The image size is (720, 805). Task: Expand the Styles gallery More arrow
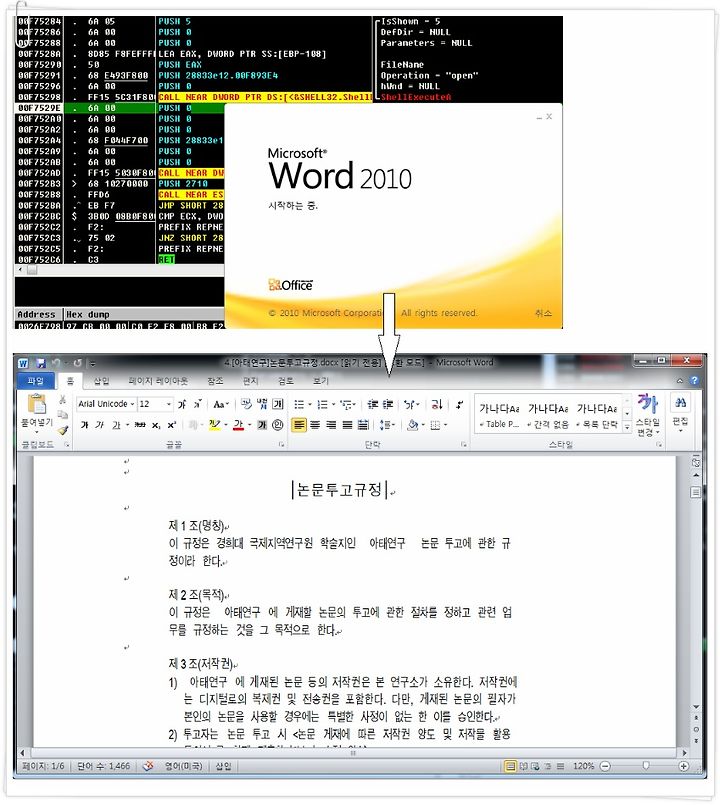[627, 427]
